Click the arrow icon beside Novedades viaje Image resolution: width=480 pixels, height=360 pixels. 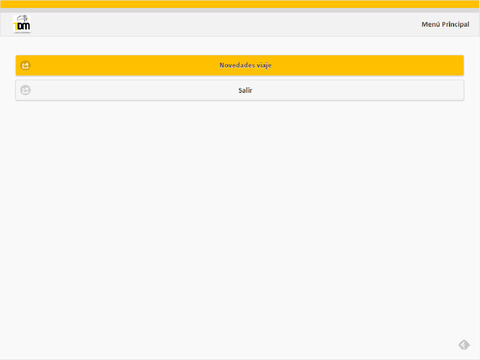26,65
